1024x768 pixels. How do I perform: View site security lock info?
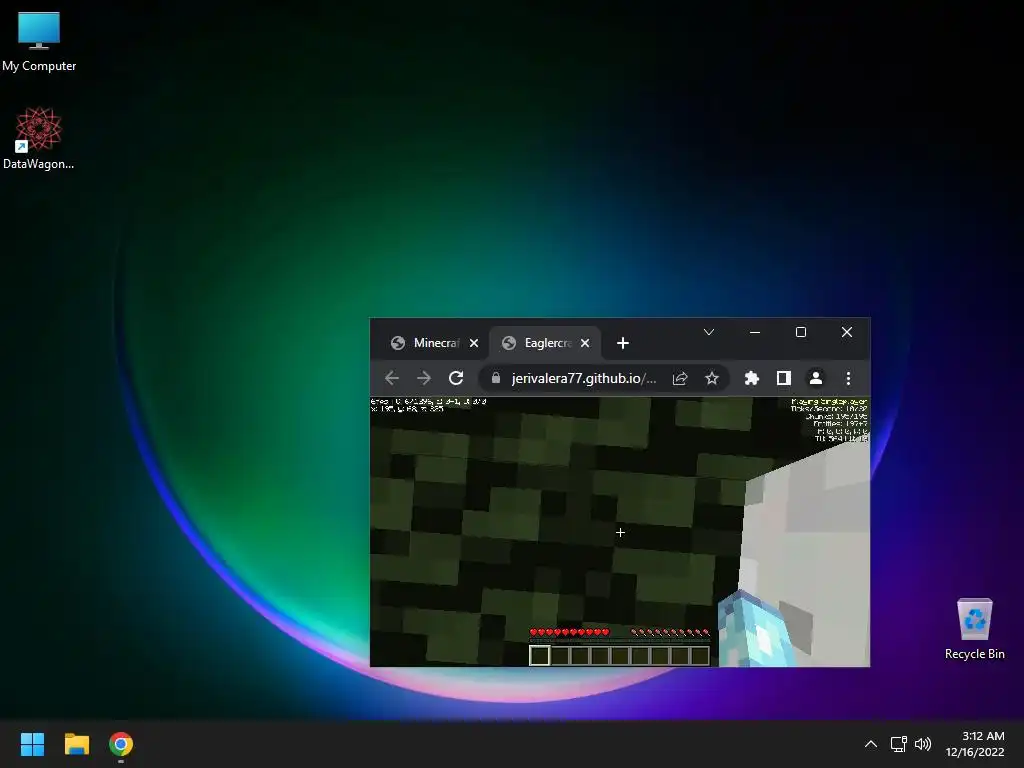tap(496, 378)
